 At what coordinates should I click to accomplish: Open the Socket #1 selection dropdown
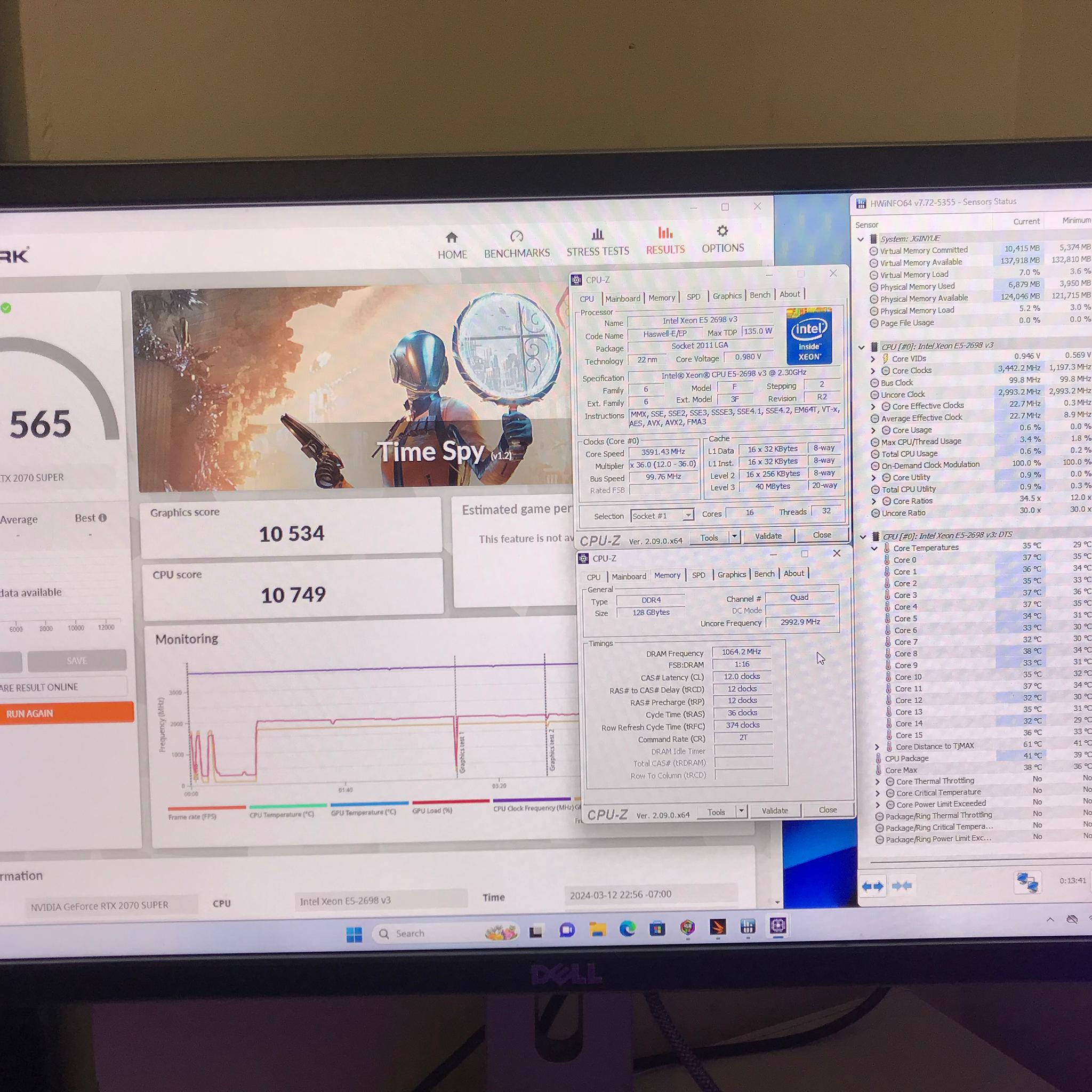click(688, 515)
